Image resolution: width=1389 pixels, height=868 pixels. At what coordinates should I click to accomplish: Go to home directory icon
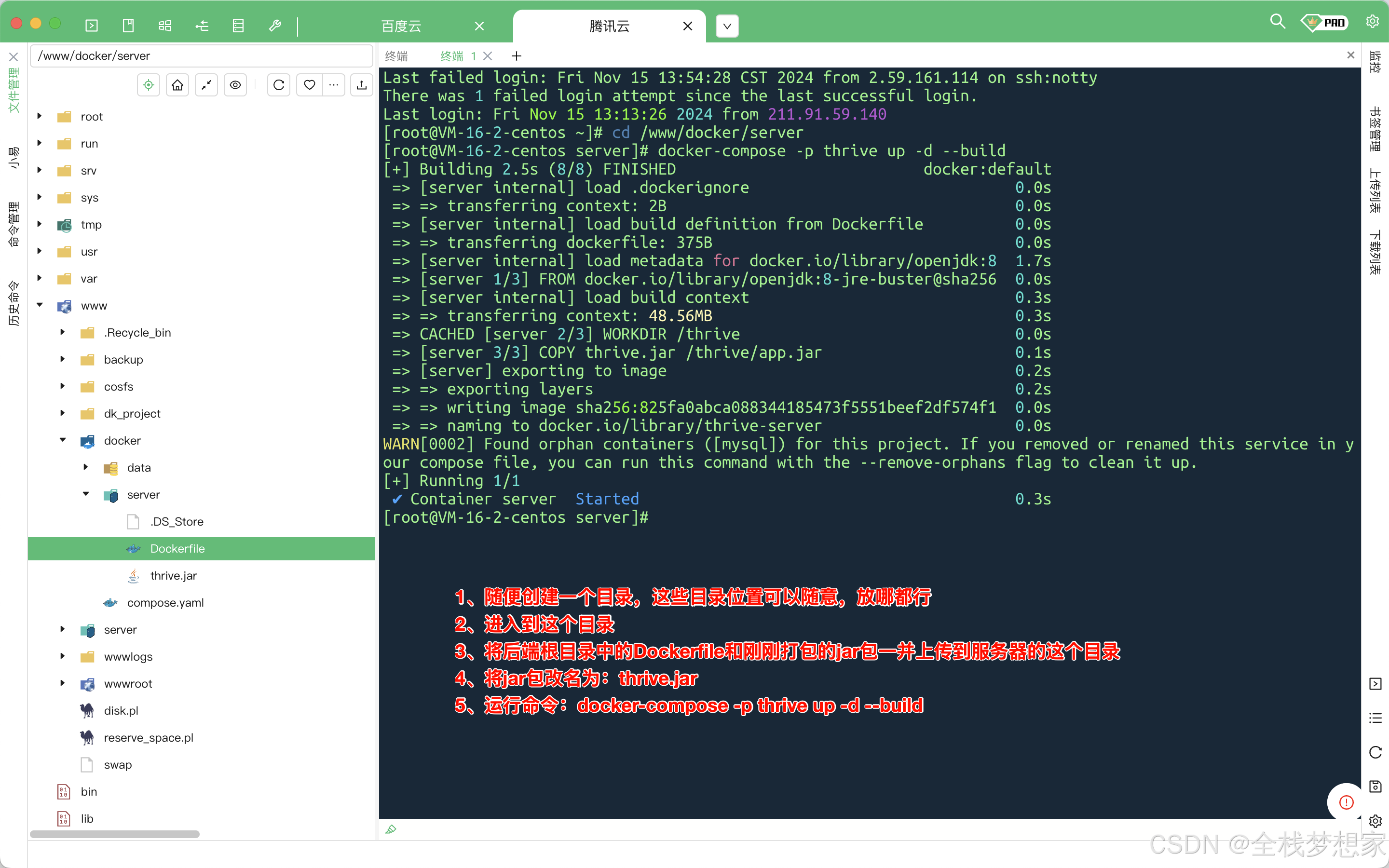tap(177, 85)
